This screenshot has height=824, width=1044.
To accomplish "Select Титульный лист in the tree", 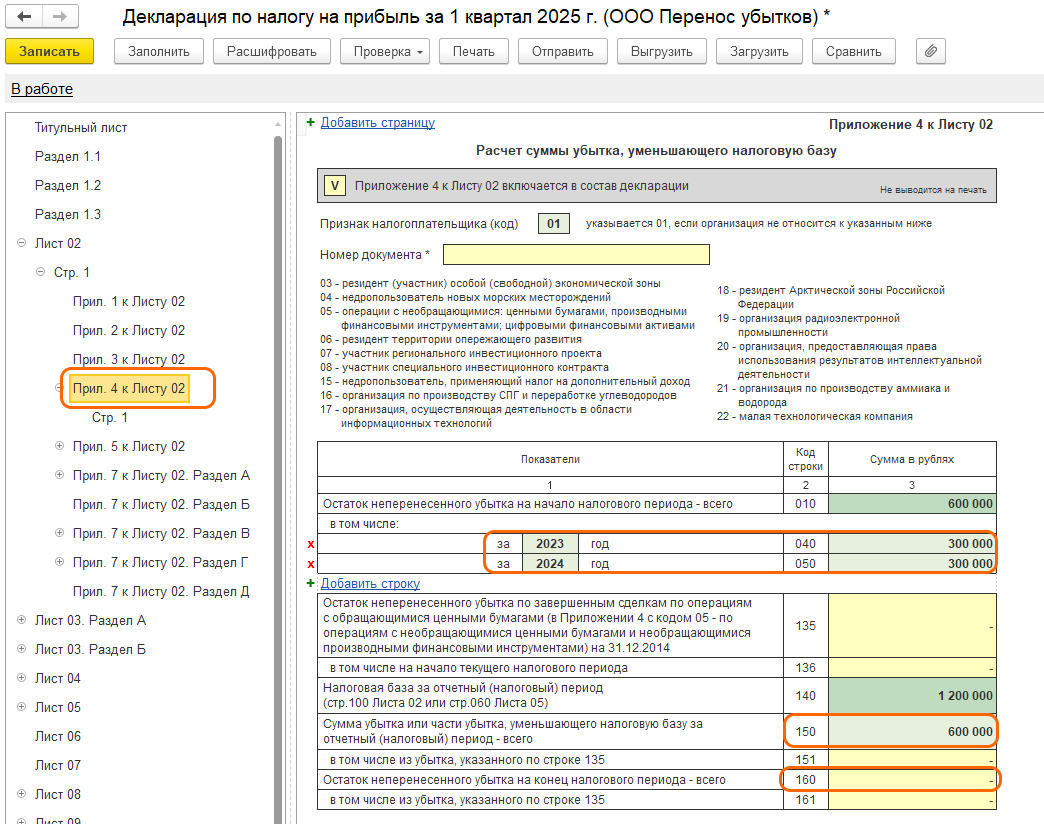I will 81,128.
